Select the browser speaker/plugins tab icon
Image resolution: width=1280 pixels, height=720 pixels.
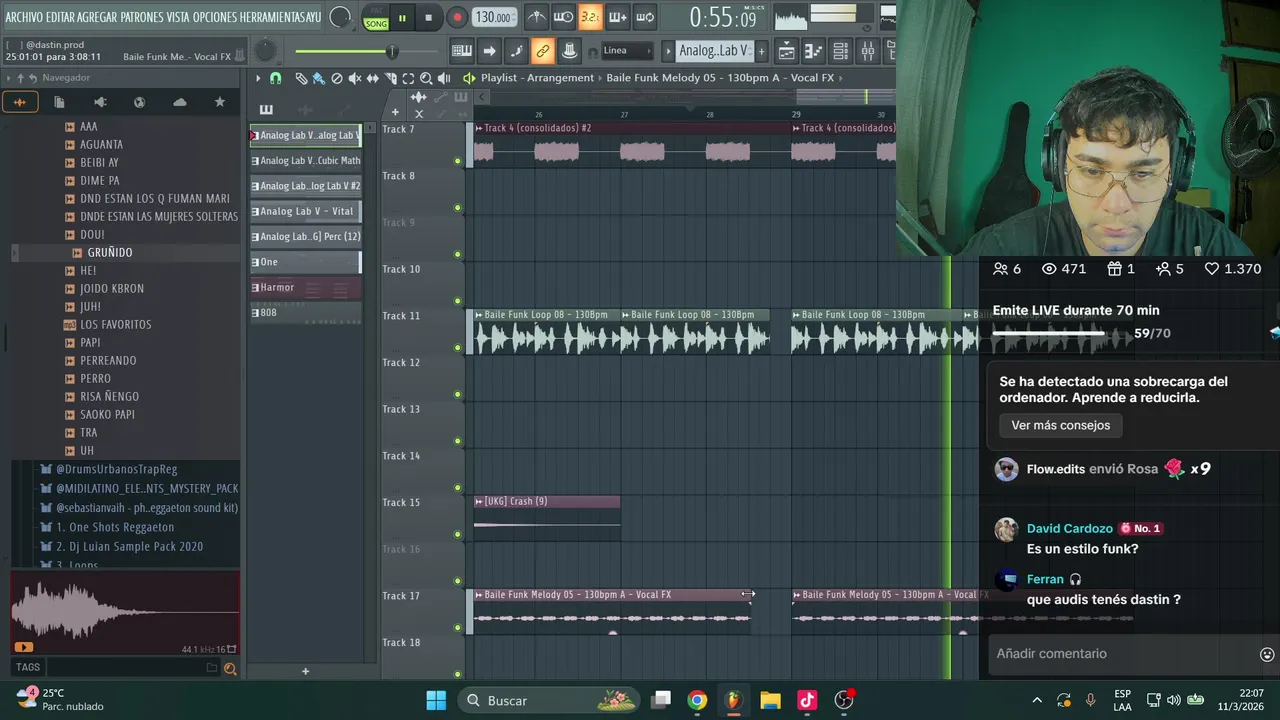(99, 102)
